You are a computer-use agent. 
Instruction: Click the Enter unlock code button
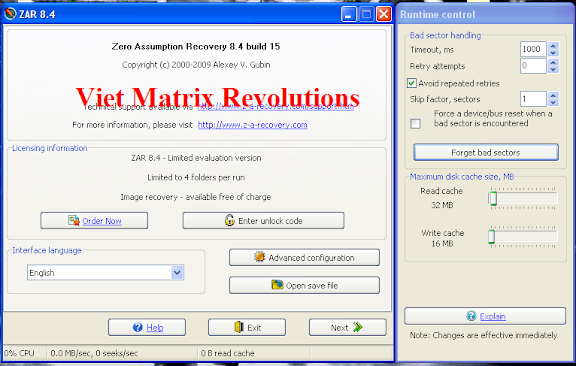[263, 220]
